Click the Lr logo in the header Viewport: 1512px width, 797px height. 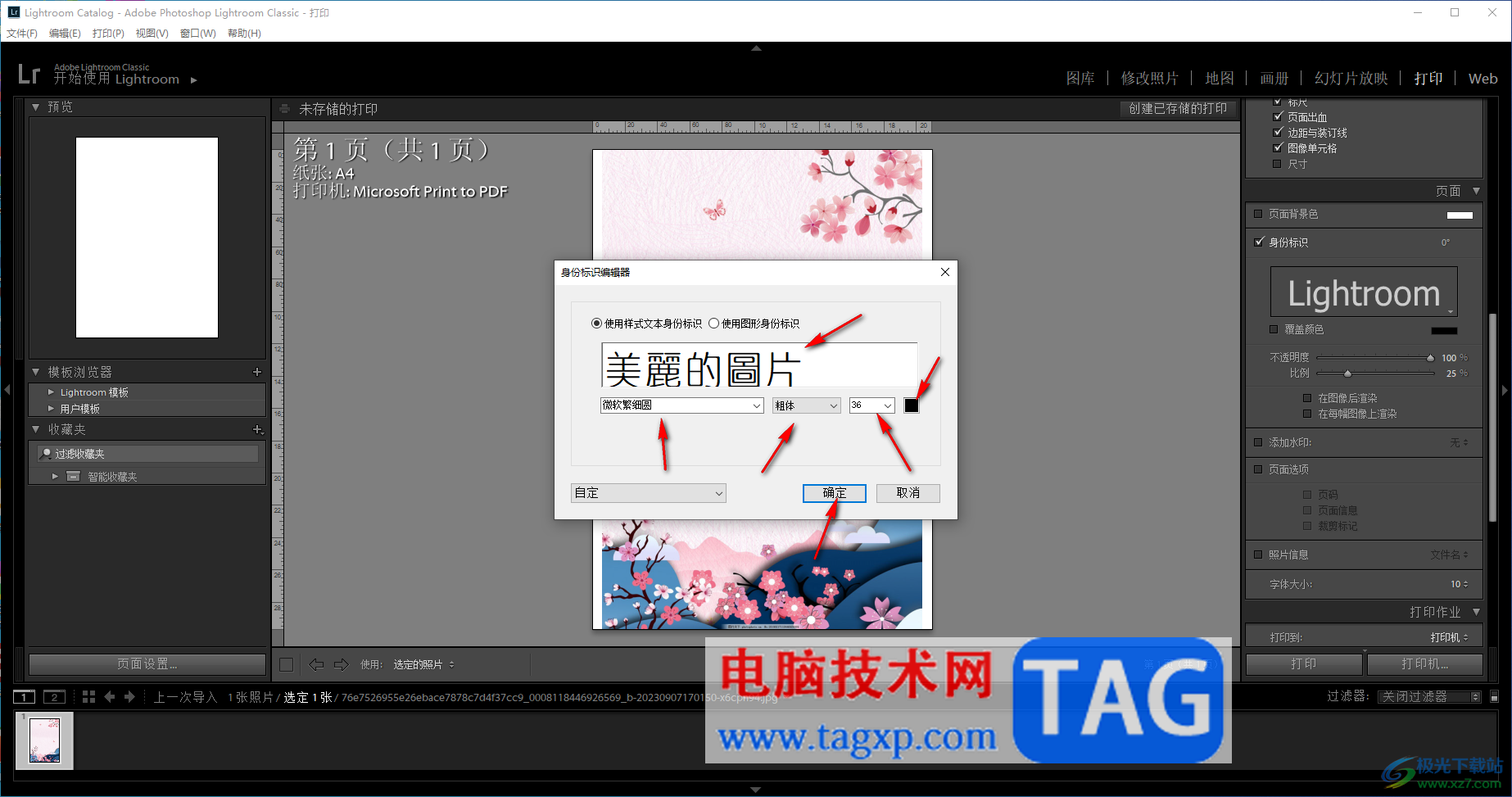(29, 75)
